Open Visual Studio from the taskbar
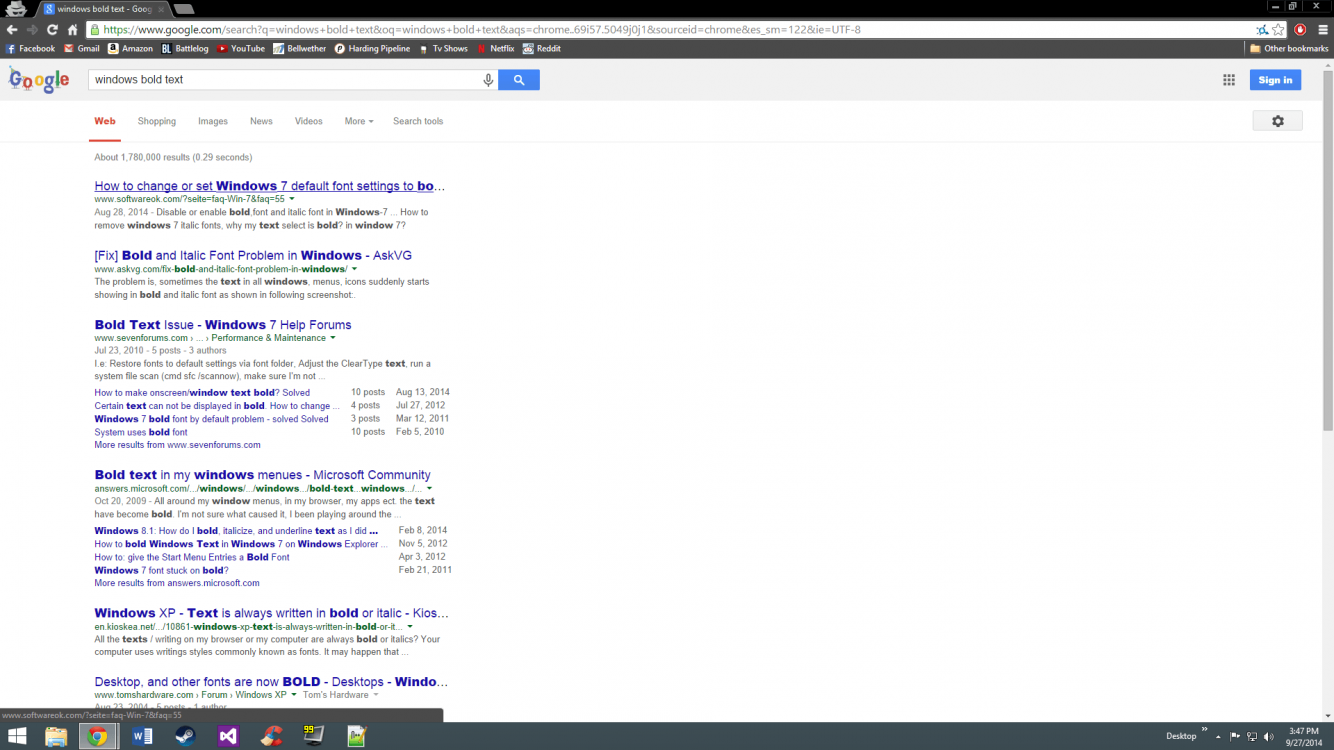The image size is (1334, 750). (x=228, y=737)
